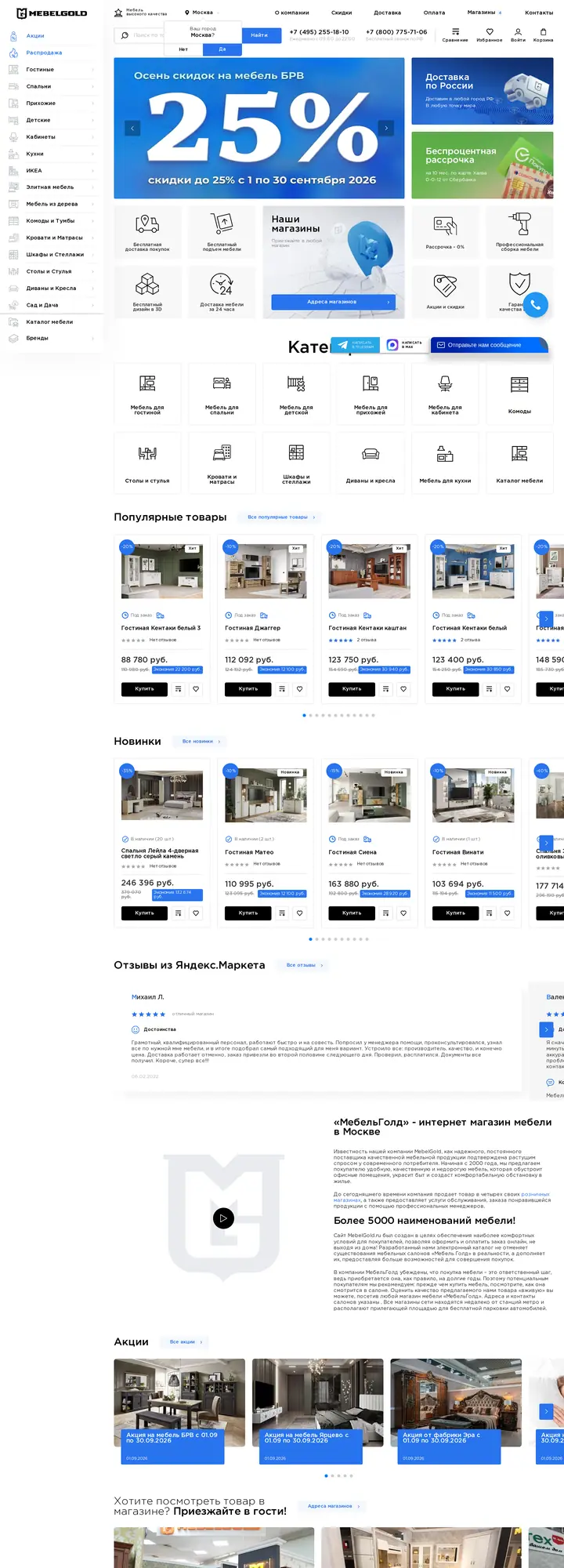Image resolution: width=564 pixels, height=1568 pixels.
Task: Click Акции и скидки tag icon
Action: 445,285
